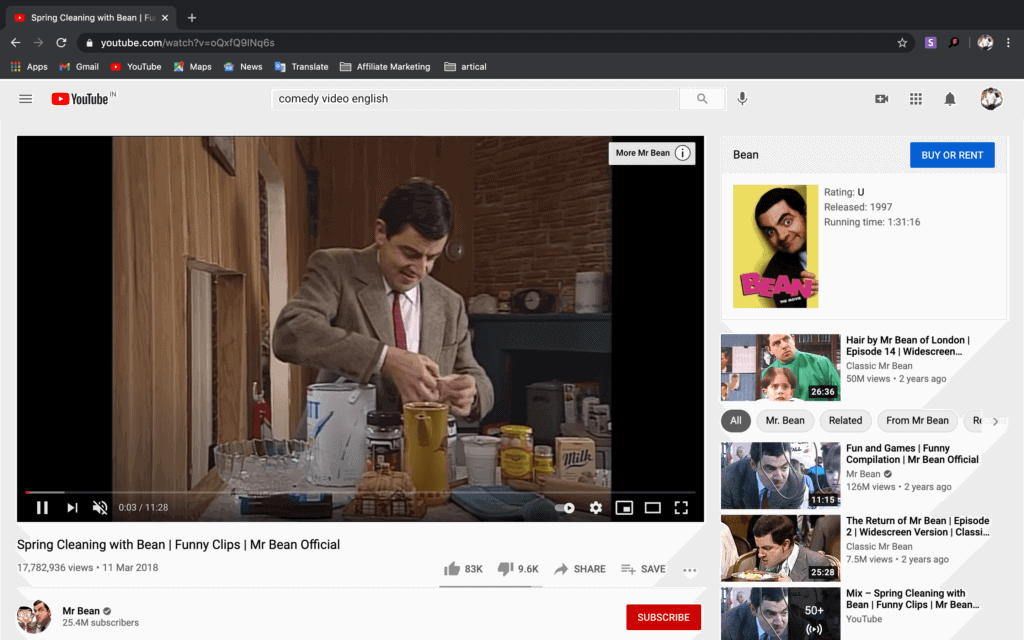Open Affiliate Marketing bookmark folder

coord(385,67)
